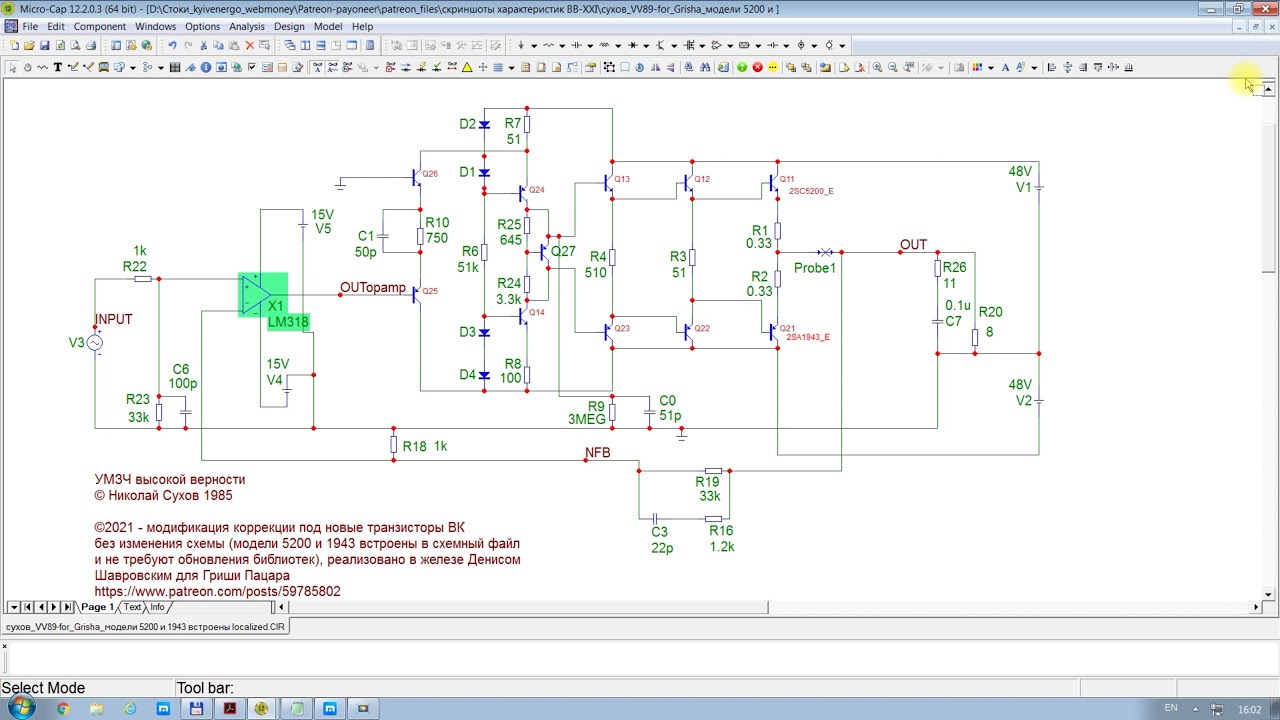The image size is (1280, 720).
Task: Open the Options menu
Action: tap(202, 27)
